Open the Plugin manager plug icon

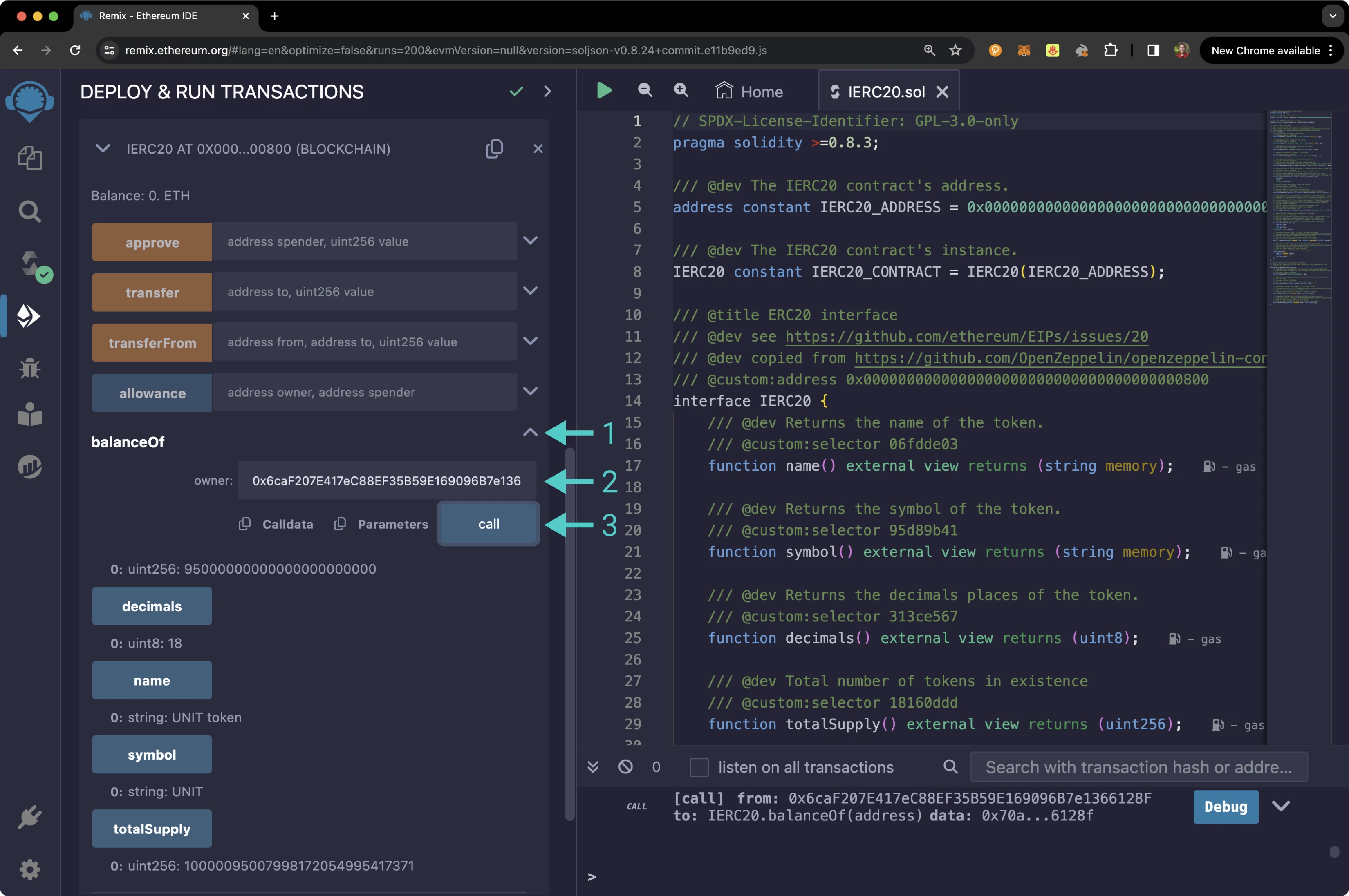pyautogui.click(x=30, y=817)
